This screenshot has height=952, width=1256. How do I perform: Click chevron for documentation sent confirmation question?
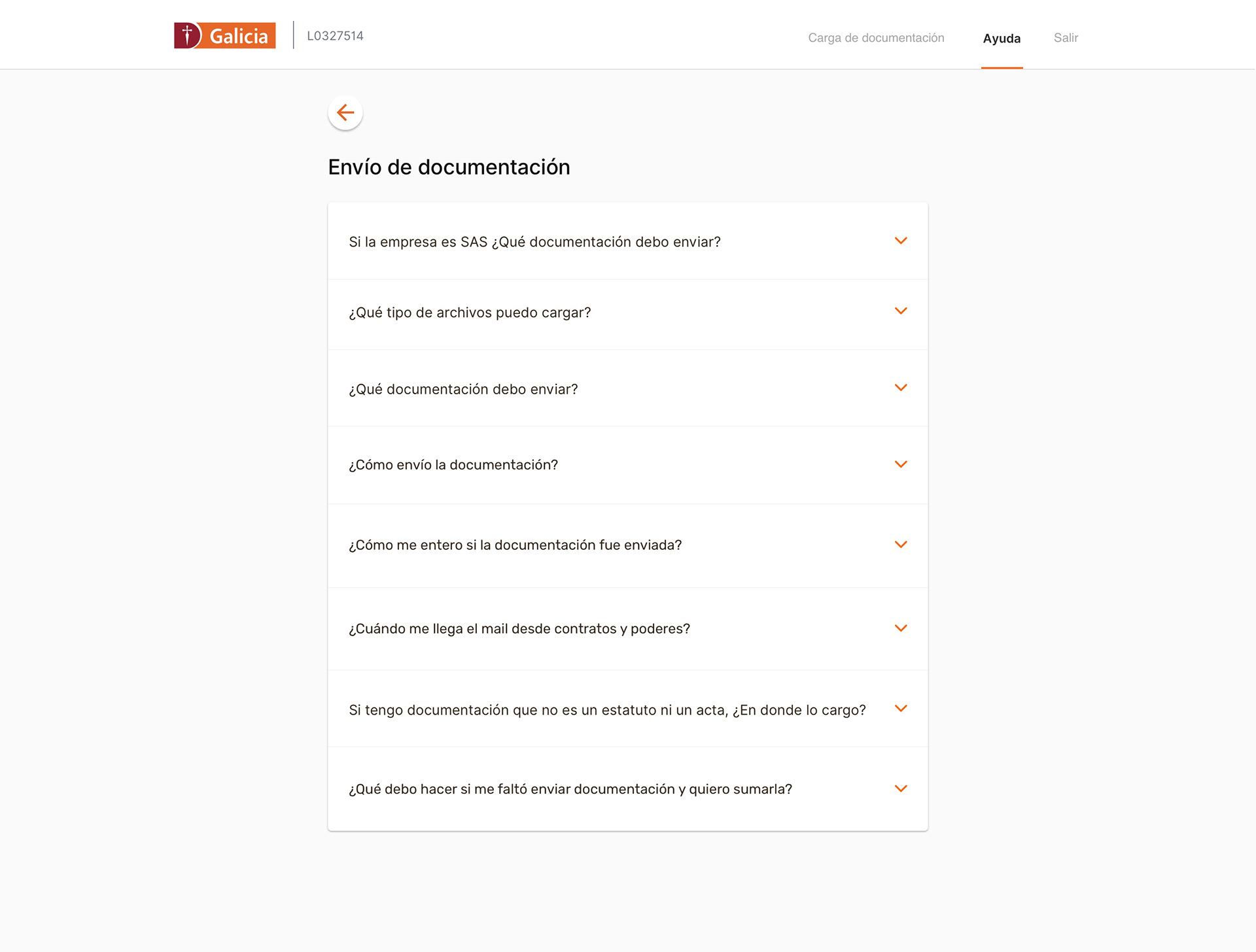901,545
